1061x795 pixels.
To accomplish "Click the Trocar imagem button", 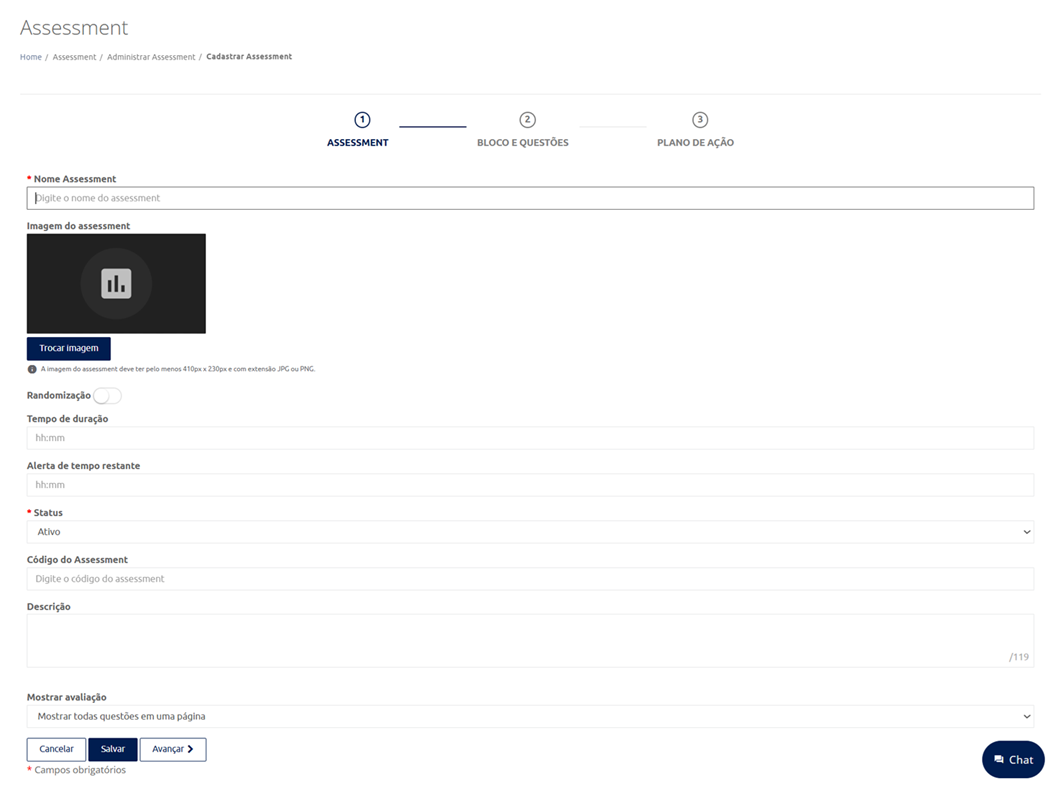I will tap(68, 348).
